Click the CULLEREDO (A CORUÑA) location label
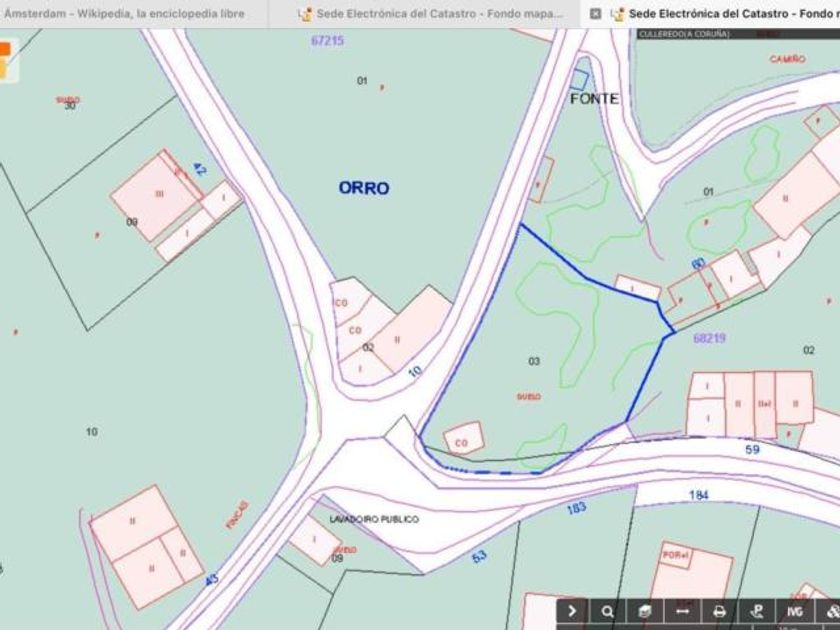Viewport: 840px width, 630px height. pos(684,34)
